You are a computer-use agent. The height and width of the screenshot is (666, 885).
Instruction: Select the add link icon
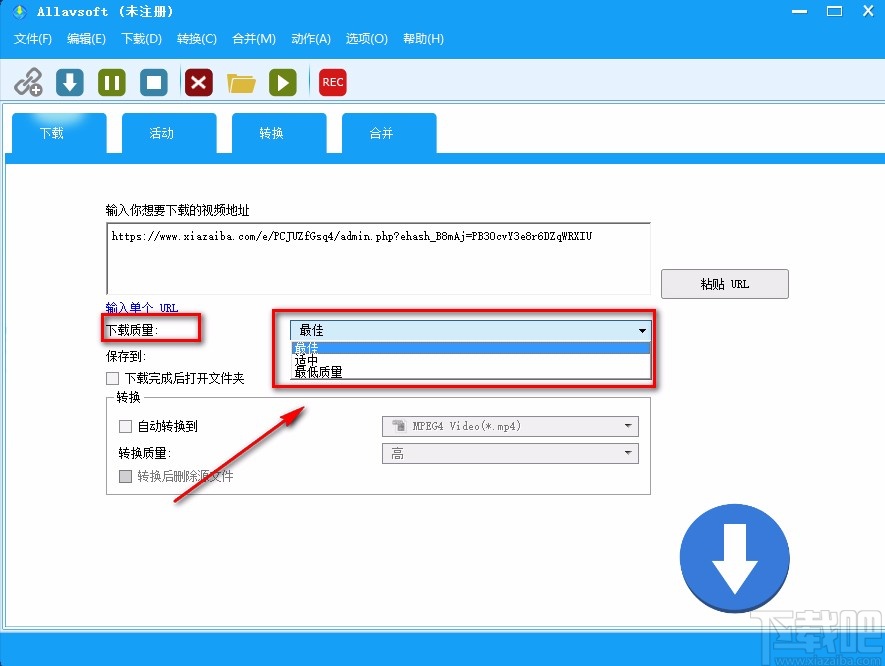coord(29,81)
